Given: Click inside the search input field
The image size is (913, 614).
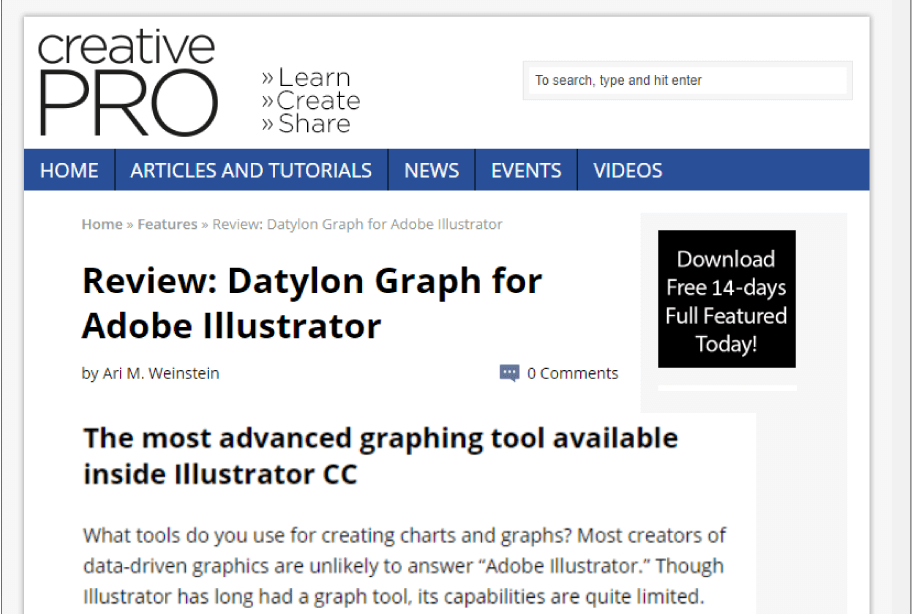Looking at the screenshot, I should [x=687, y=80].
